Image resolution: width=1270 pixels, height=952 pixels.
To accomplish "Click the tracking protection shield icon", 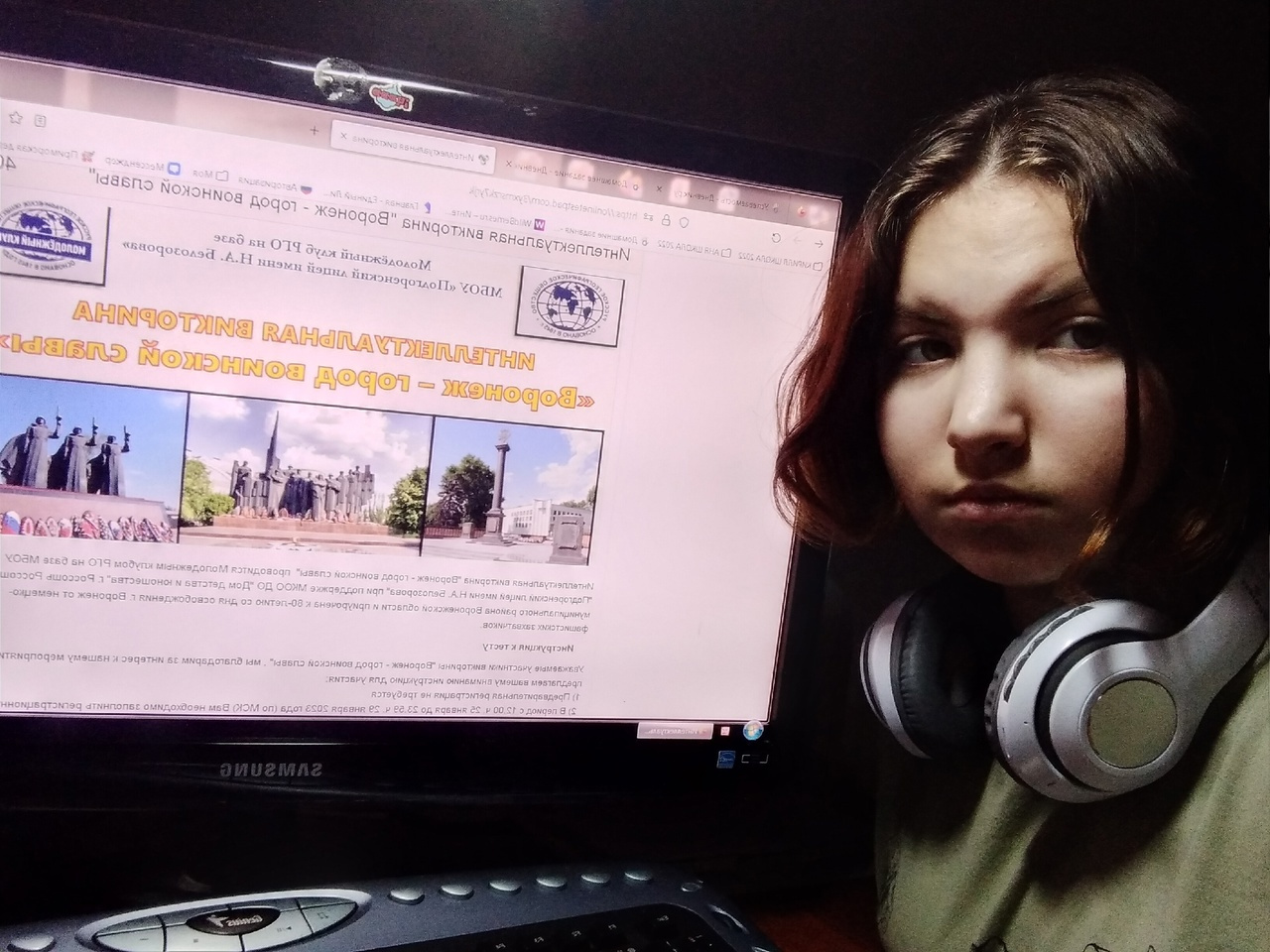I will point(683,222).
